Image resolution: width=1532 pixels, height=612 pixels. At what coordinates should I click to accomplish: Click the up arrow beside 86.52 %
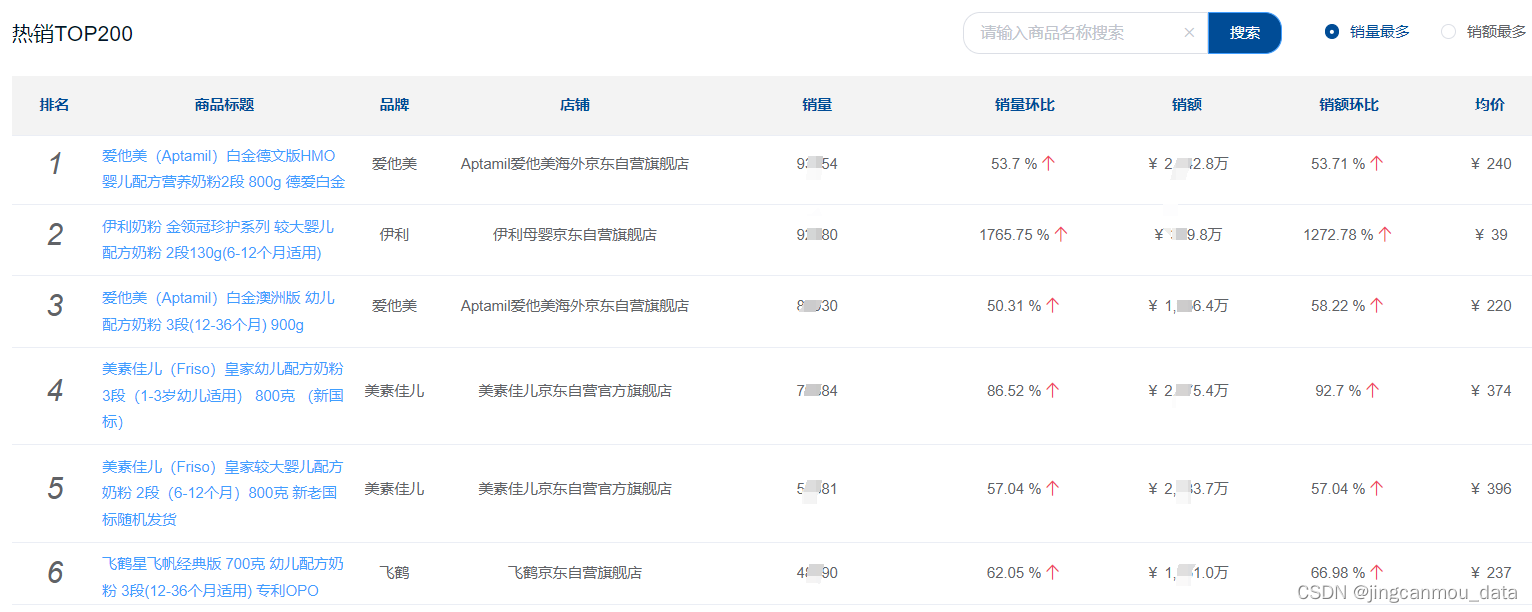(1053, 391)
